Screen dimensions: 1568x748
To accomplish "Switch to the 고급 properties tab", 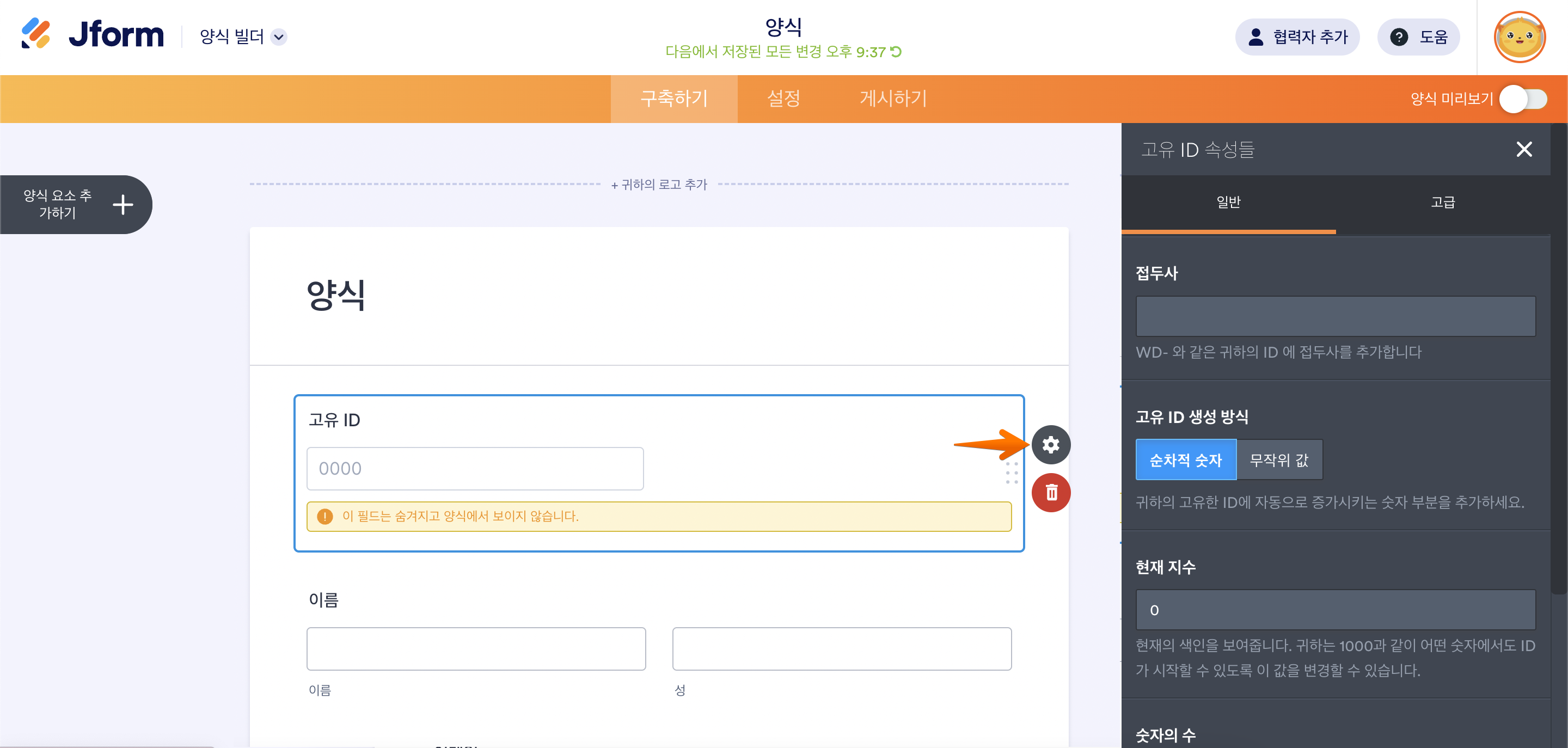I will pos(1442,202).
